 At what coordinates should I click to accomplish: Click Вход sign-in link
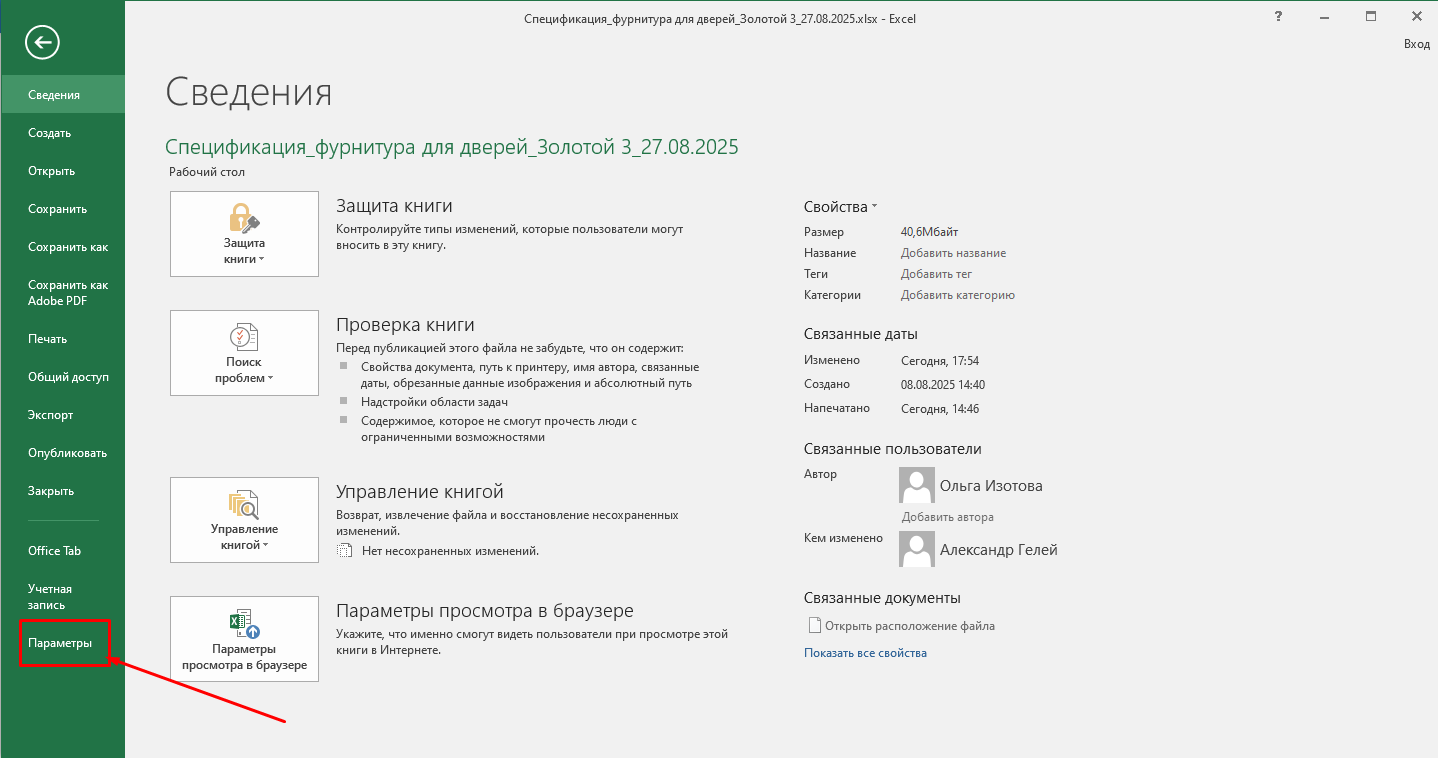coord(1416,44)
